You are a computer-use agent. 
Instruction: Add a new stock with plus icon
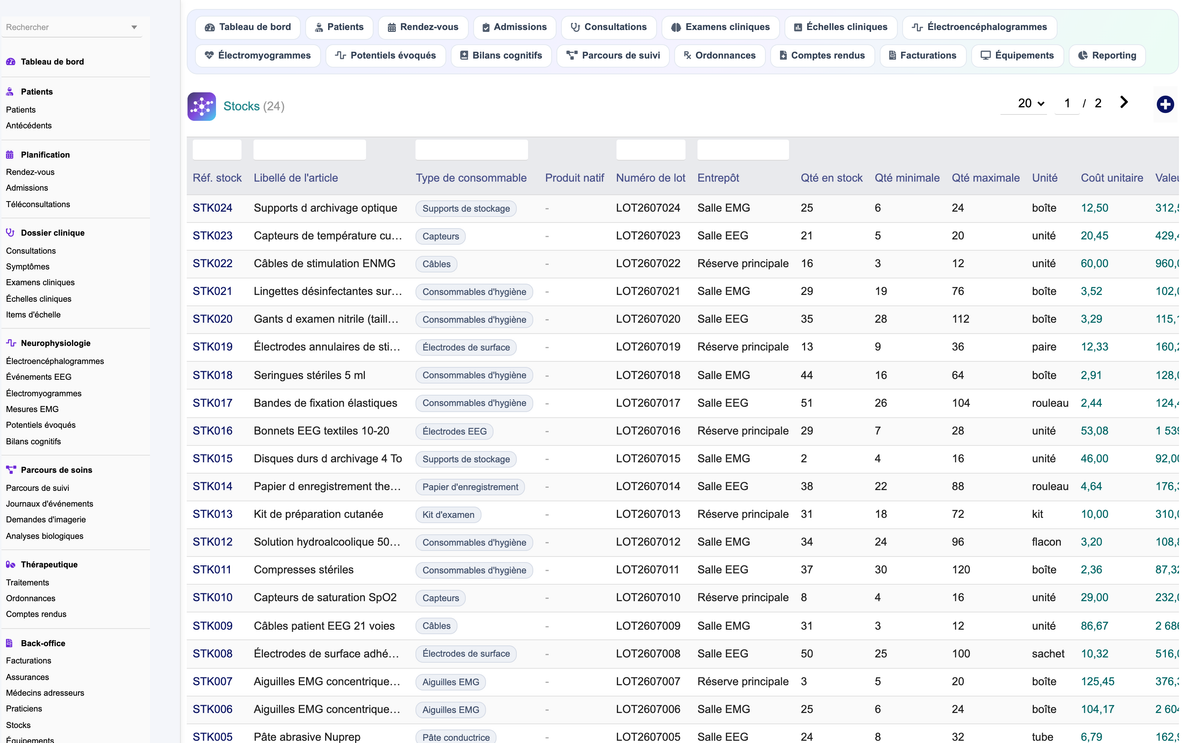pos(1165,104)
